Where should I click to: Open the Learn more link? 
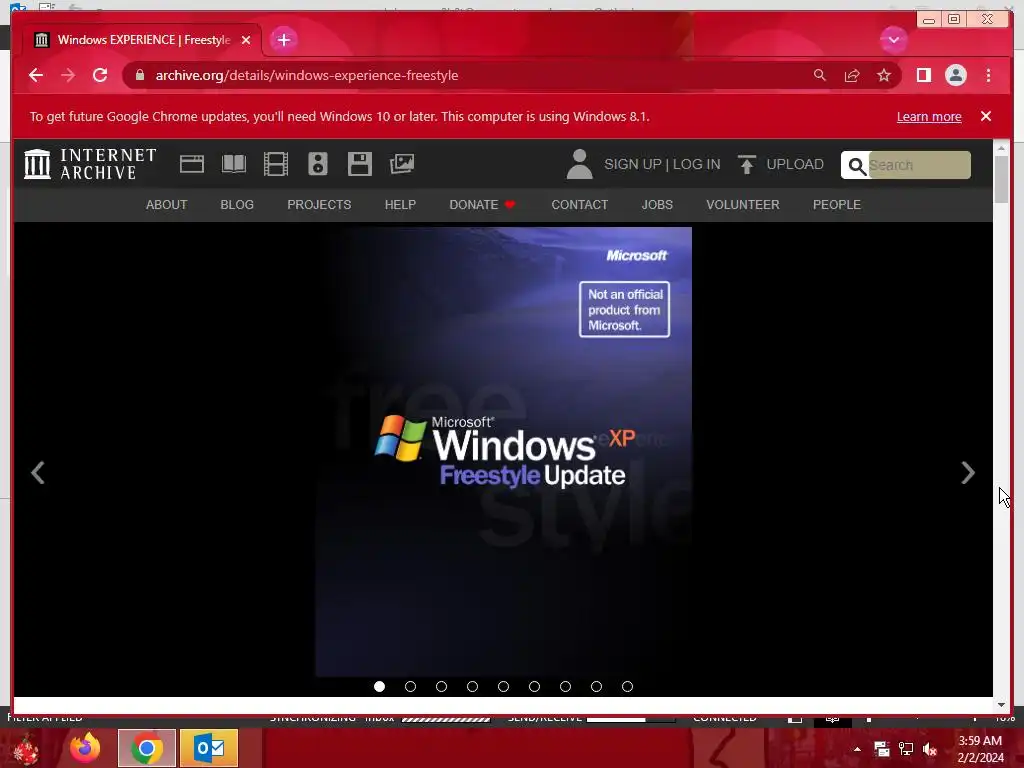(x=929, y=116)
